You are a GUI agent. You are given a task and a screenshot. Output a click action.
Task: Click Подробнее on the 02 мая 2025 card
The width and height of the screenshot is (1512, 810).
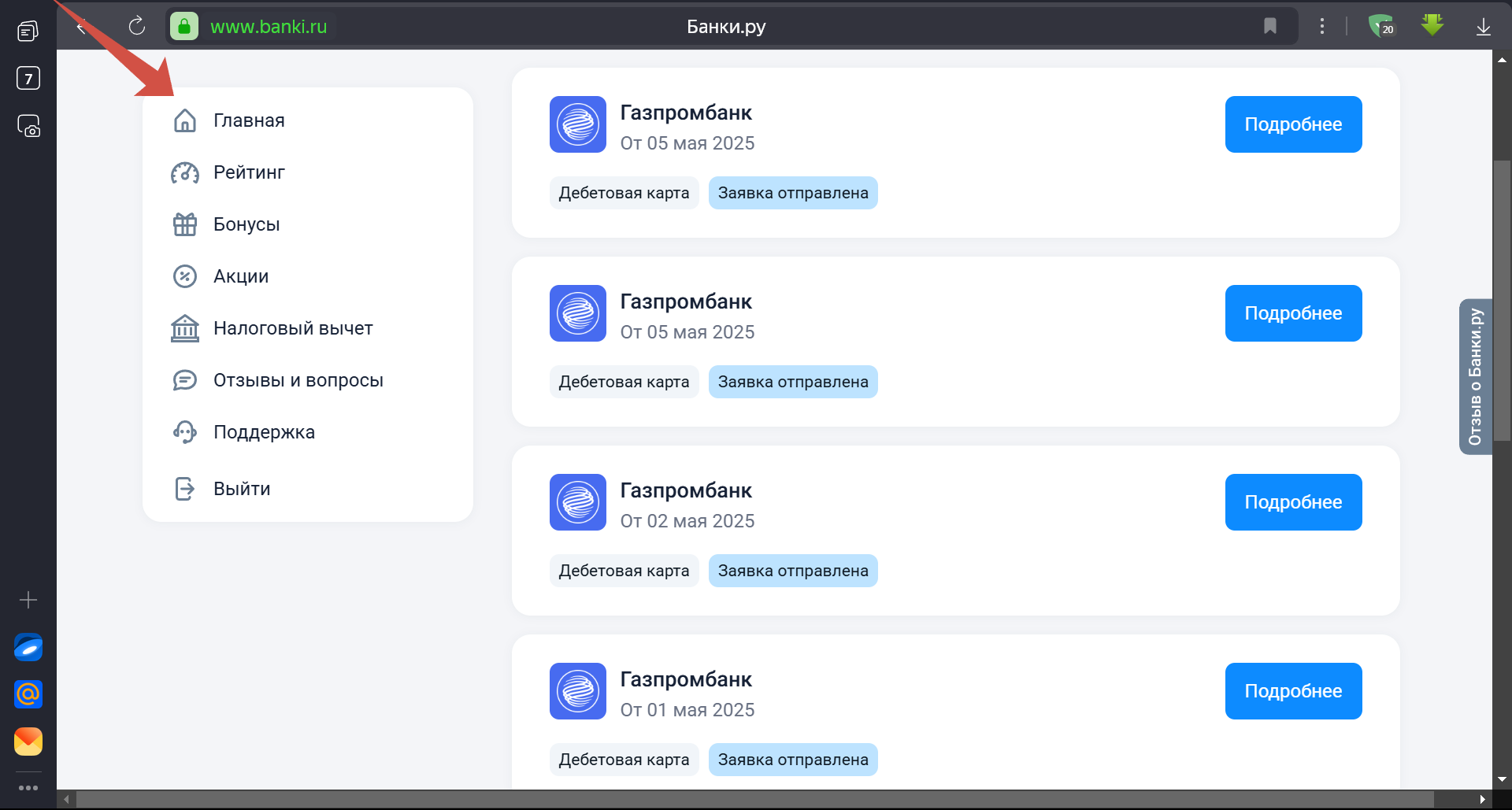point(1293,502)
